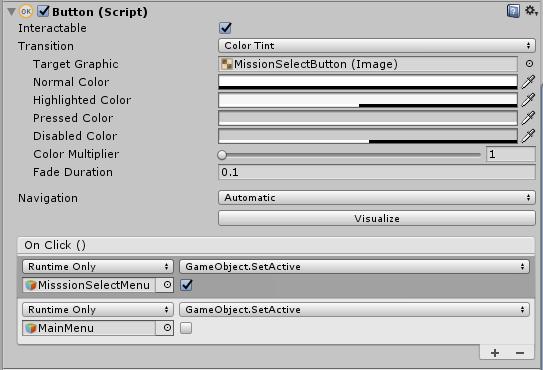
Task: Uncheck SetActive checkbox for MisssionSelectMenu
Action: pyautogui.click(x=186, y=285)
